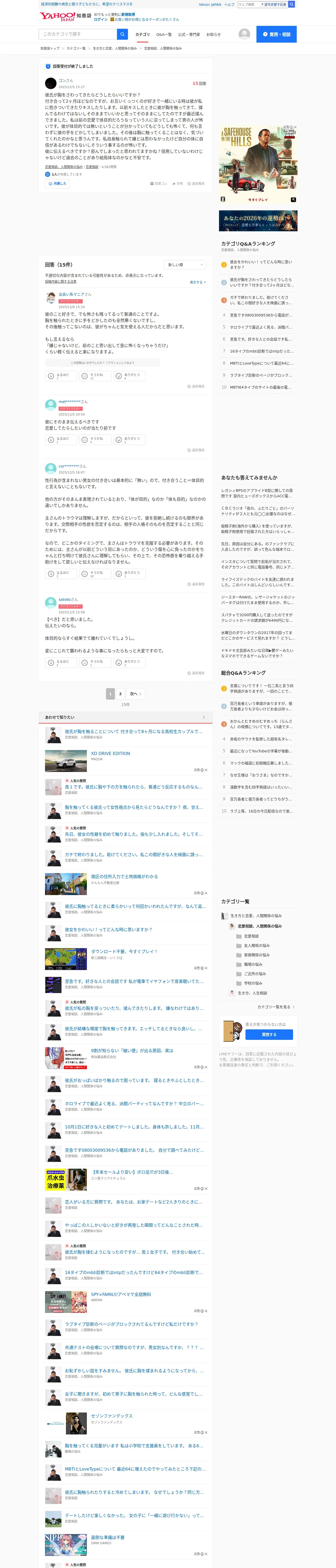Viewport: 336px width, 1568px height.
Task: Click the blue search magnifier beside the category search box
Action: (x=122, y=34)
